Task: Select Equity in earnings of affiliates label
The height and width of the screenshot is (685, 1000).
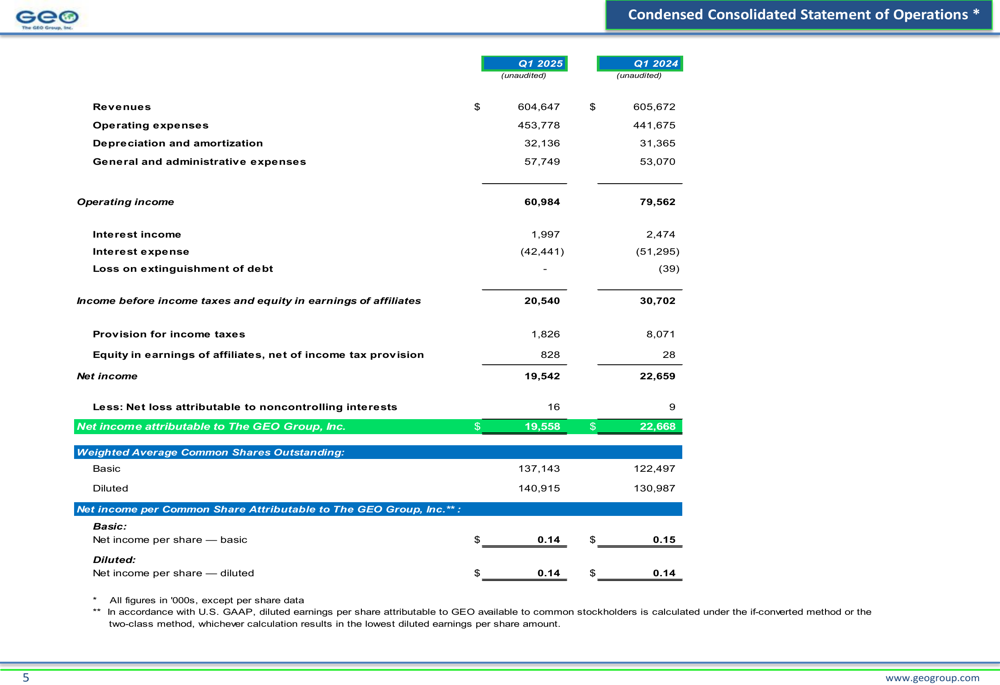Action: point(258,355)
